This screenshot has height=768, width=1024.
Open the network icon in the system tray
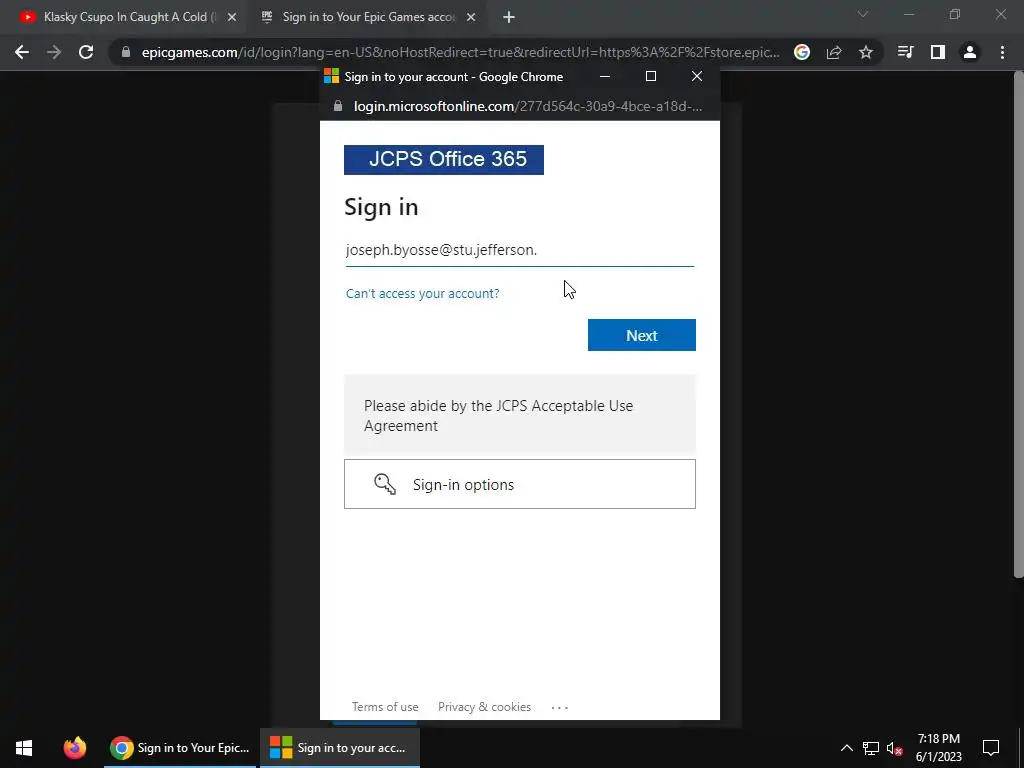871,748
